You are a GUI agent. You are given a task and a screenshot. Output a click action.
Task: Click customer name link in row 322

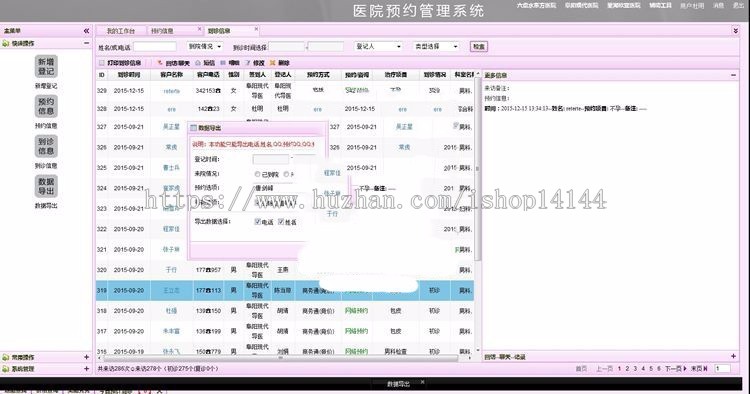pos(171,229)
